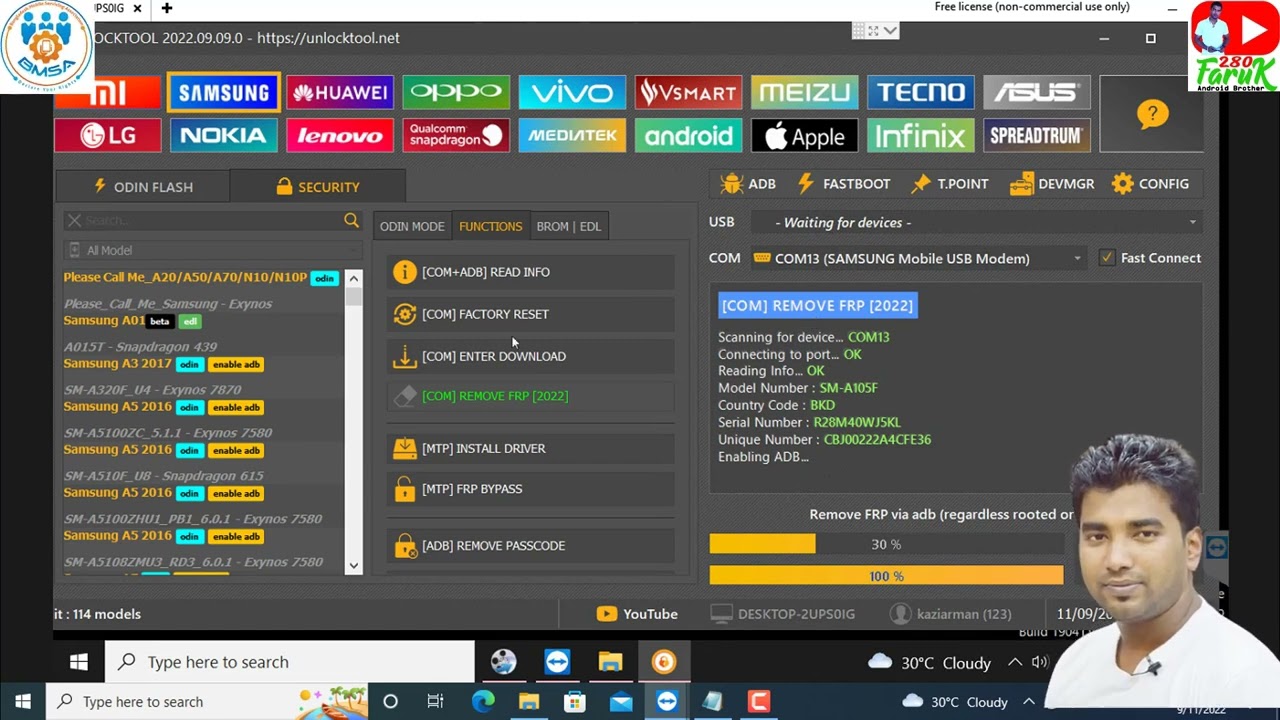This screenshot has width=1280, height=720.
Task: Open DEVMGR device manager
Action: (1052, 184)
